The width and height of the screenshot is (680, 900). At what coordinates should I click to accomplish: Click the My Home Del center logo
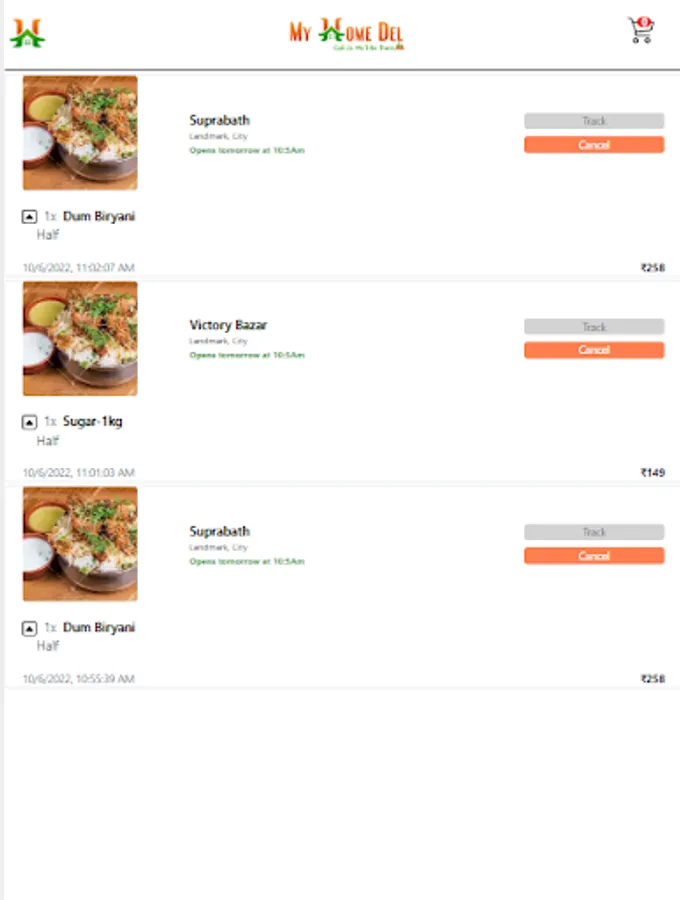(347, 34)
